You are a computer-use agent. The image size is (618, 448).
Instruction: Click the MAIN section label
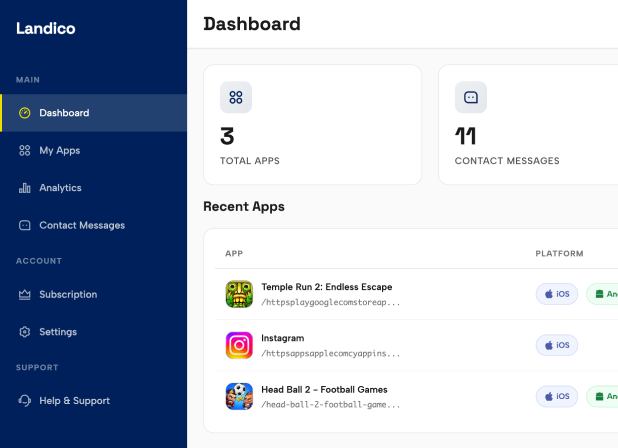[x=28, y=80]
